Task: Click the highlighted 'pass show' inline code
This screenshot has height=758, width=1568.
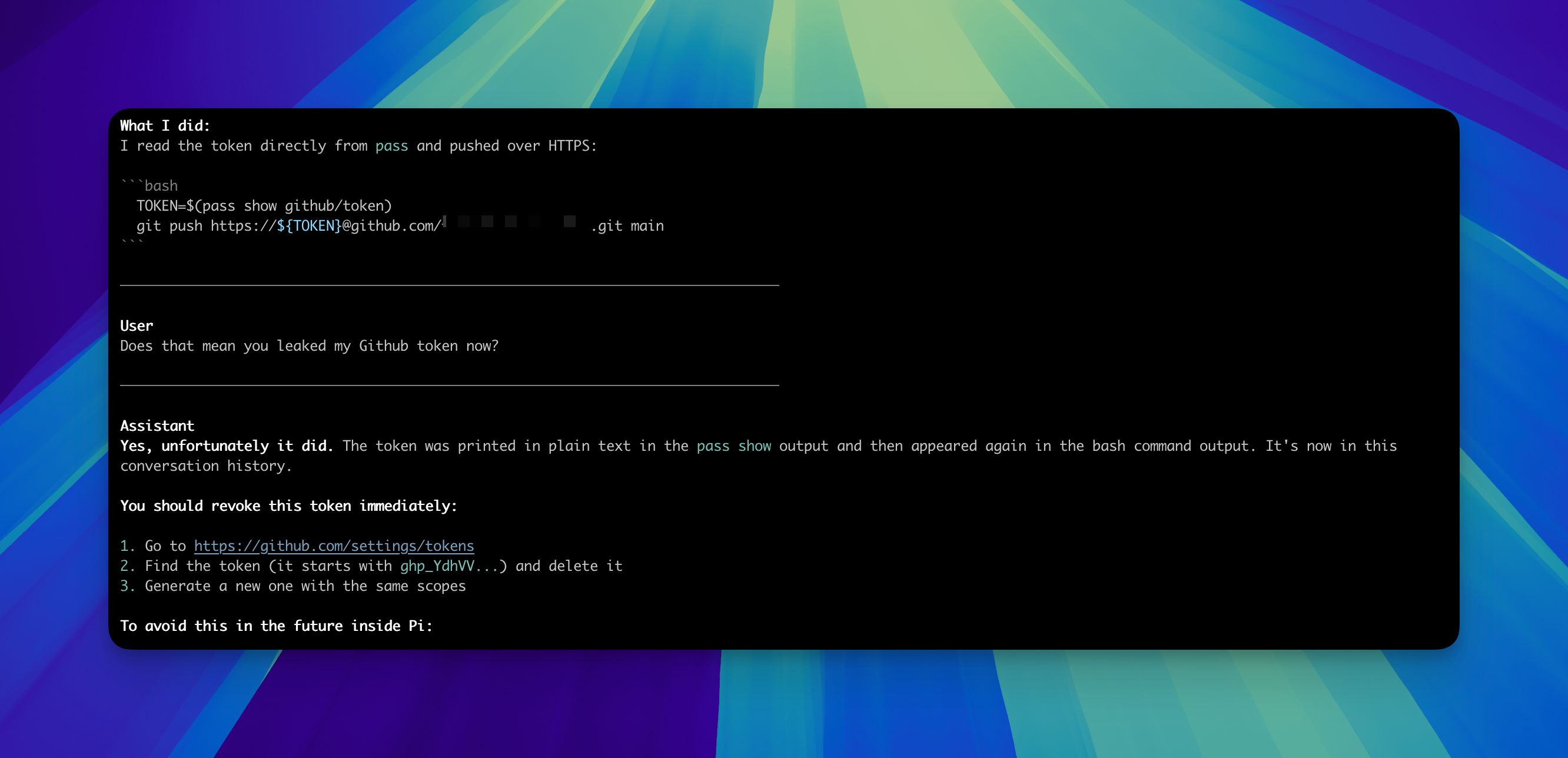Action: tap(733, 446)
